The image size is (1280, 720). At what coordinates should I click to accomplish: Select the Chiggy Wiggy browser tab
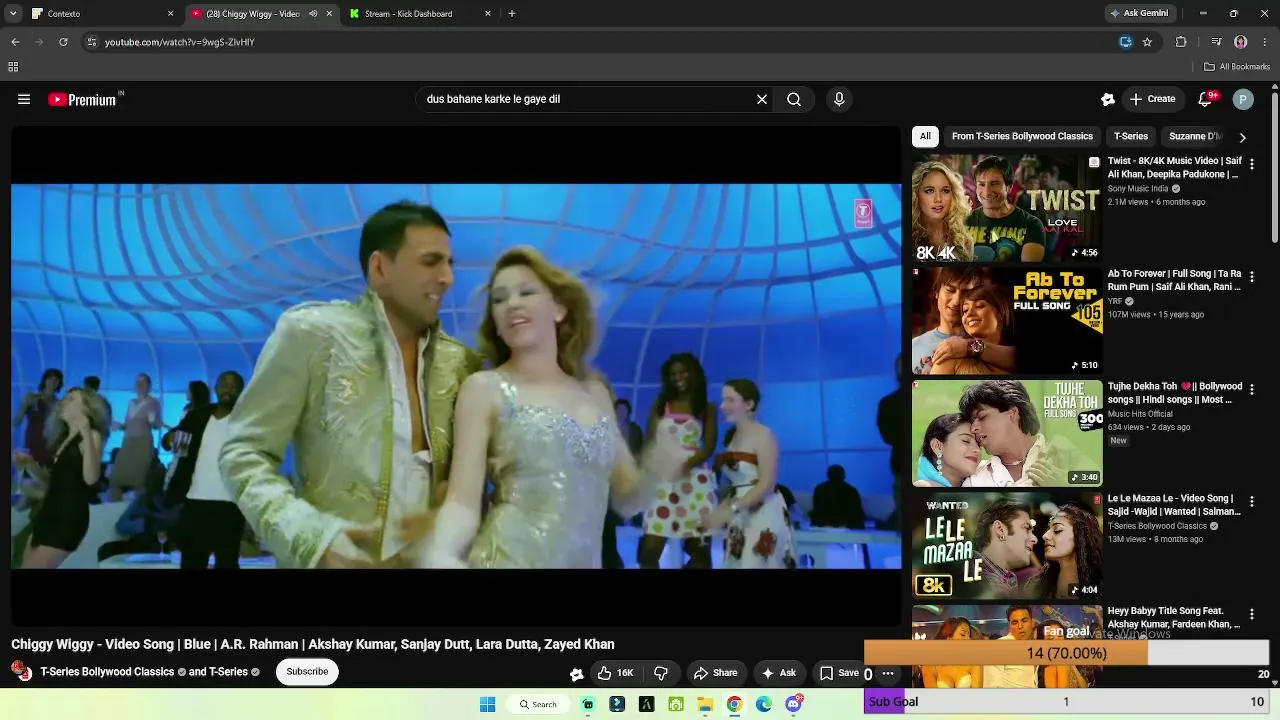click(260, 14)
